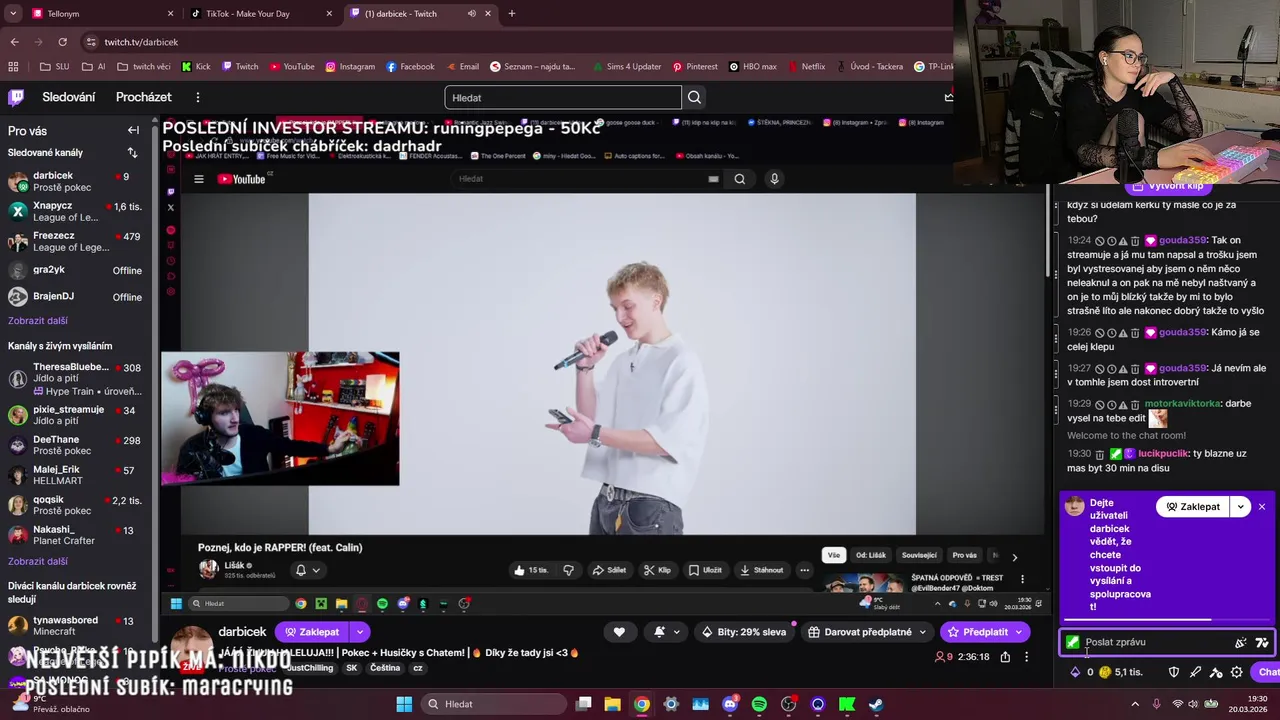Collapse the Pro vás sidebar arrow

[133, 130]
